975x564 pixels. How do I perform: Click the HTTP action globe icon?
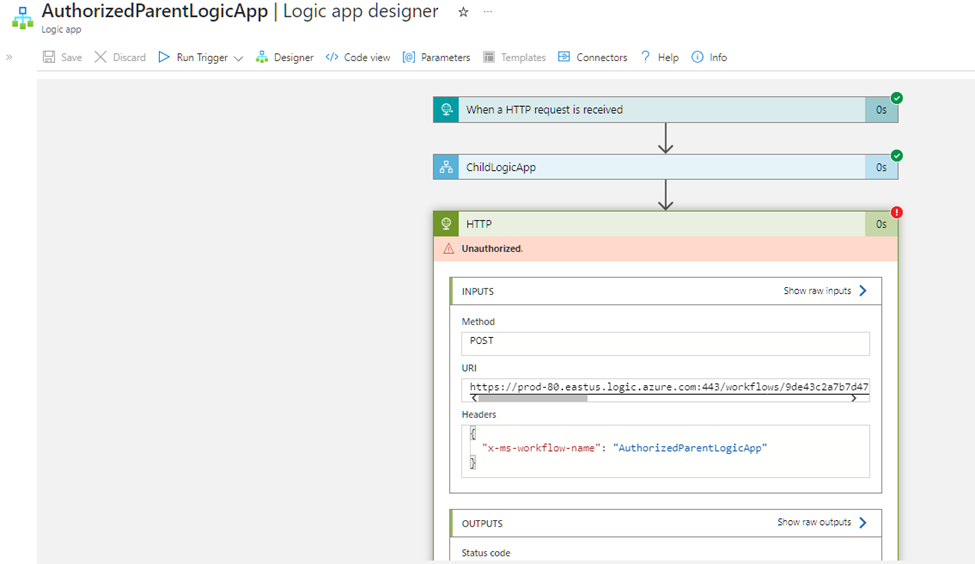click(x=446, y=224)
